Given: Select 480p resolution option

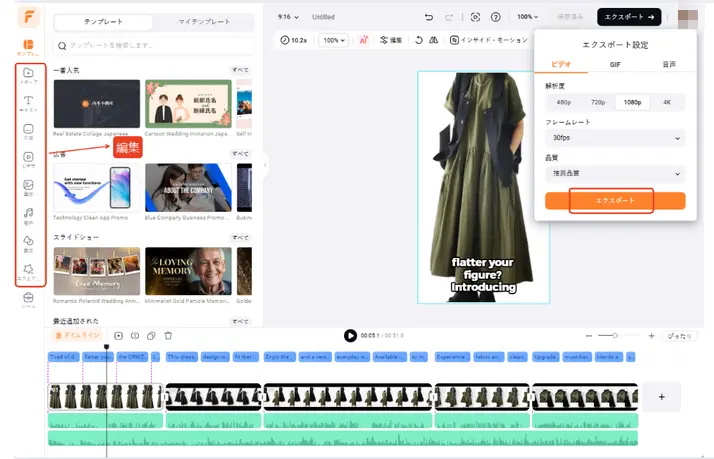Looking at the screenshot, I should click(563, 102).
